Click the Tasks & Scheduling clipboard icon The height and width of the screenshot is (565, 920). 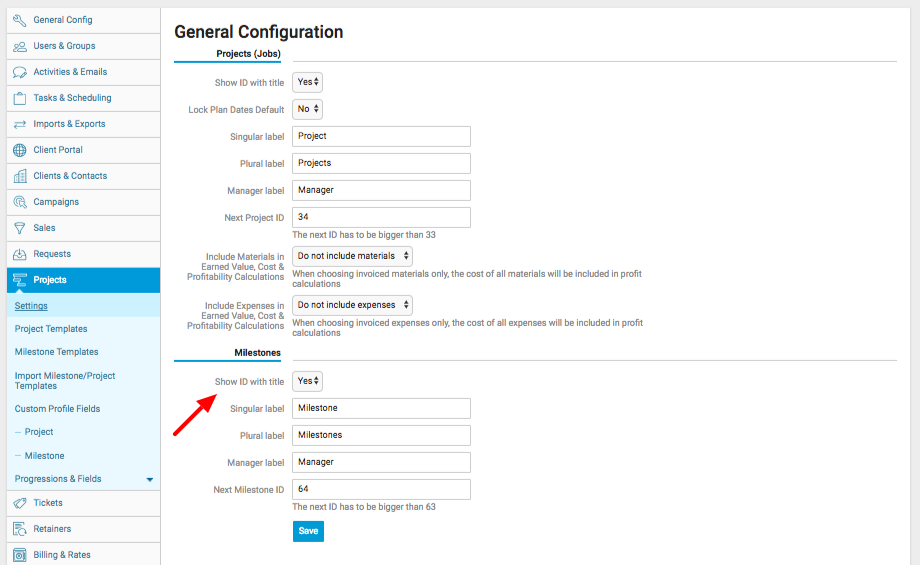point(19,98)
